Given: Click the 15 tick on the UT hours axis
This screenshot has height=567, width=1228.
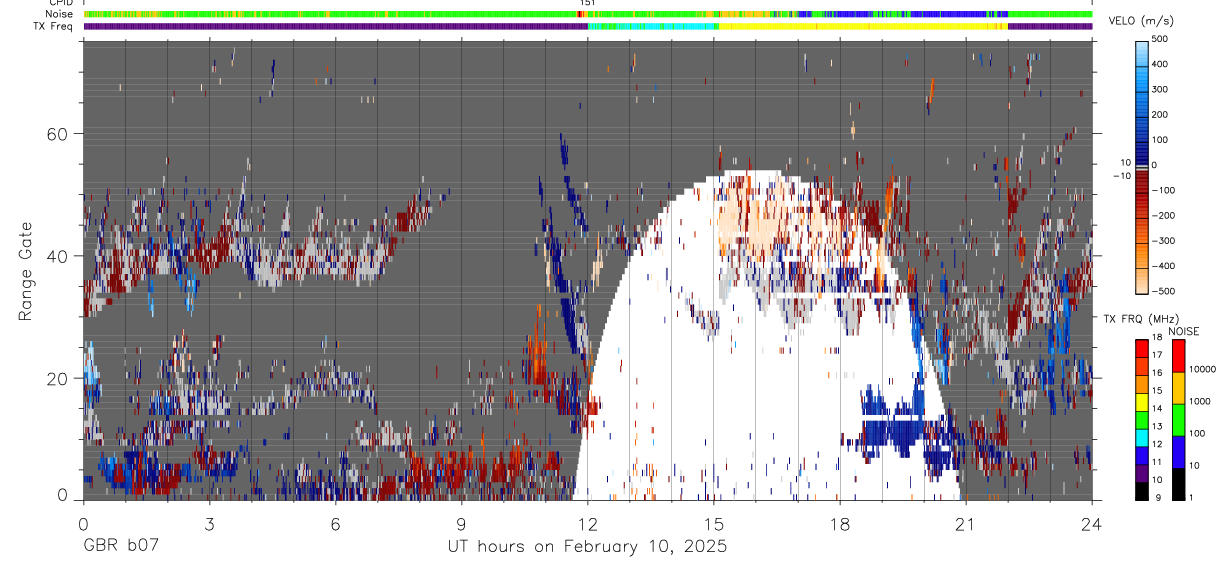Looking at the screenshot, I should [x=714, y=523].
